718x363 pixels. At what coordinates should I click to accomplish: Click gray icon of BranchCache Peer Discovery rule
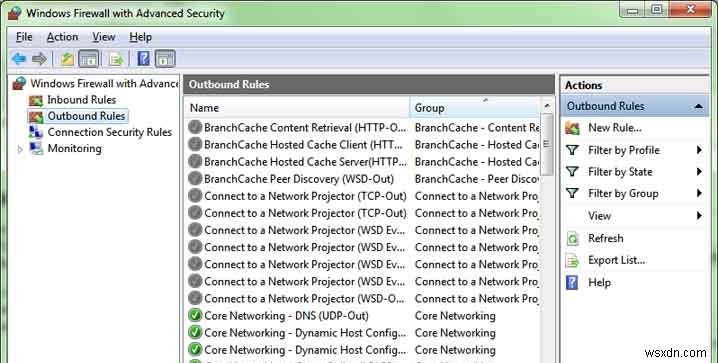[x=195, y=179]
